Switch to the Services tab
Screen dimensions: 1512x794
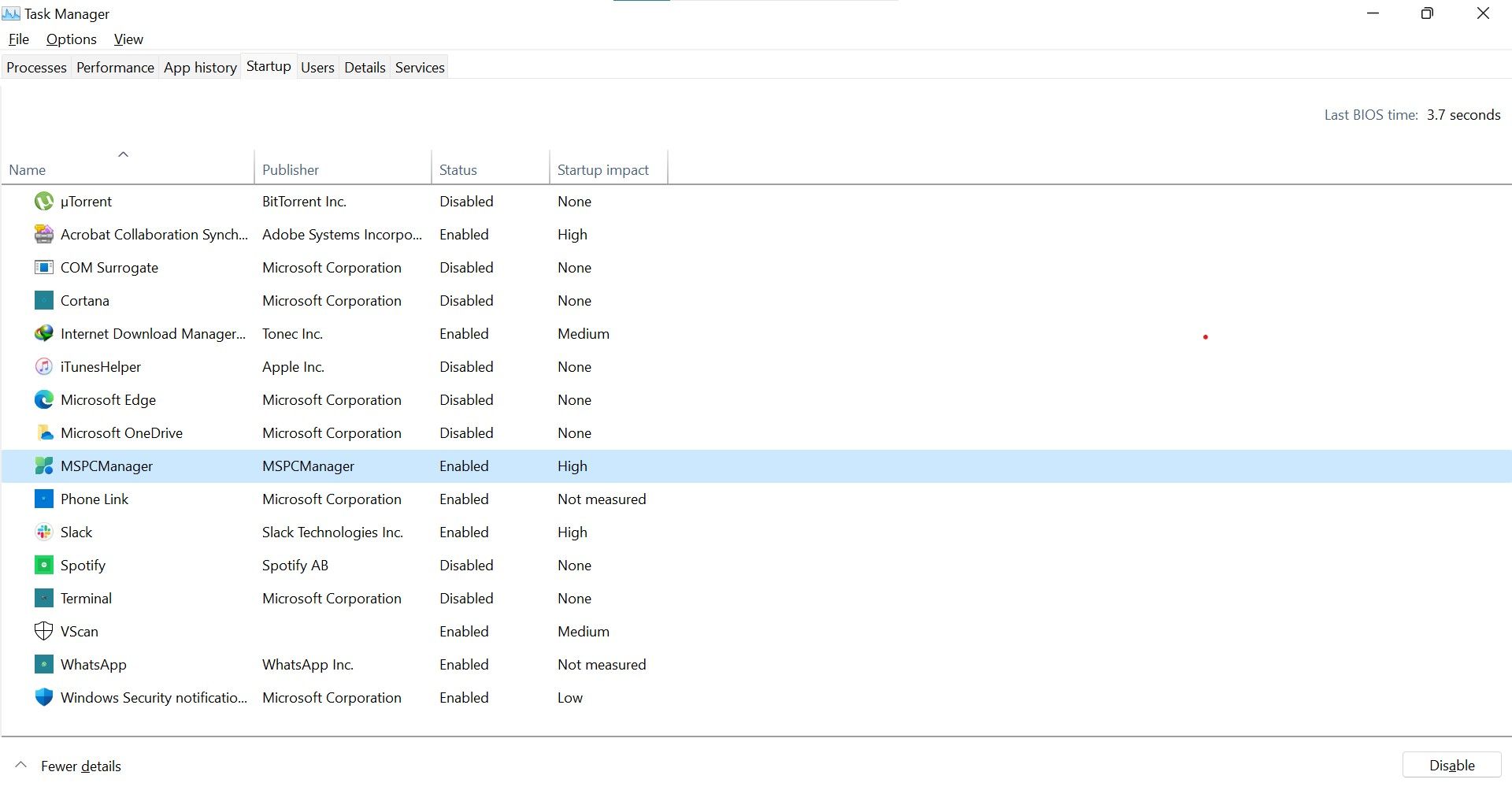[x=420, y=68]
